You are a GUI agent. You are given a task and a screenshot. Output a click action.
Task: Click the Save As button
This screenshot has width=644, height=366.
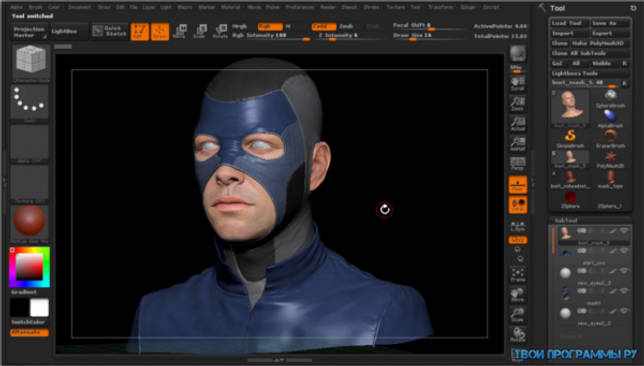(x=610, y=23)
